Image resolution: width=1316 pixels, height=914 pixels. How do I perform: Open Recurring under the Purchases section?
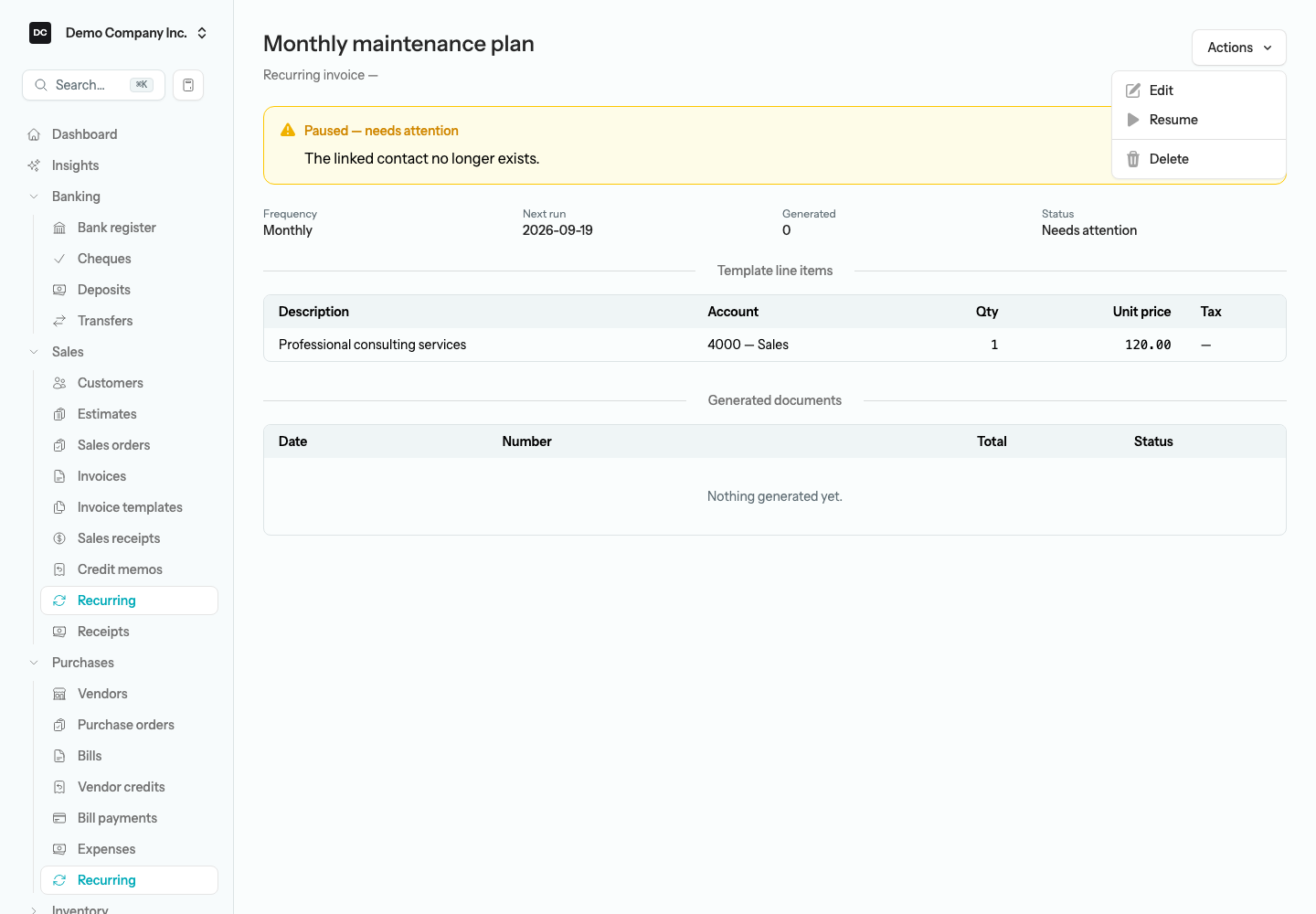[129, 880]
